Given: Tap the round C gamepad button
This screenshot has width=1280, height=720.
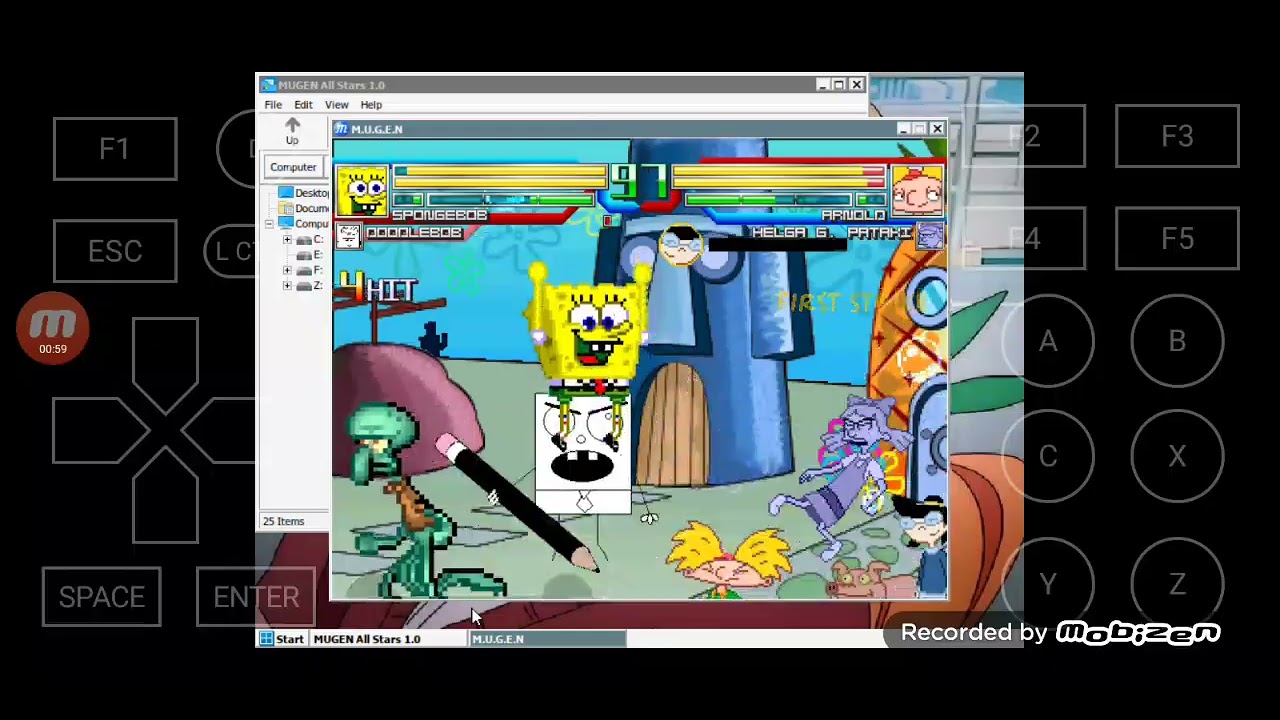Looking at the screenshot, I should pyautogui.click(x=1047, y=456).
